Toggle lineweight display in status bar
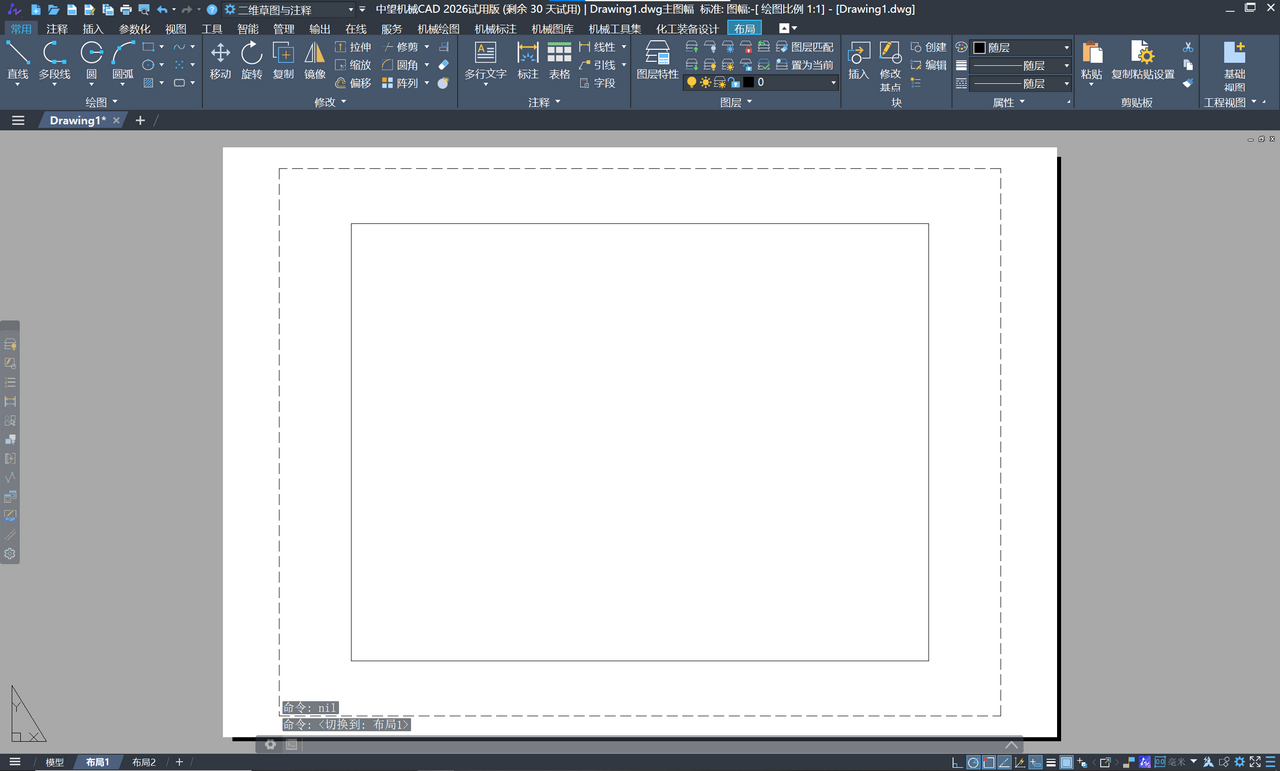Screen dimensions: 1280x771 1051,763
